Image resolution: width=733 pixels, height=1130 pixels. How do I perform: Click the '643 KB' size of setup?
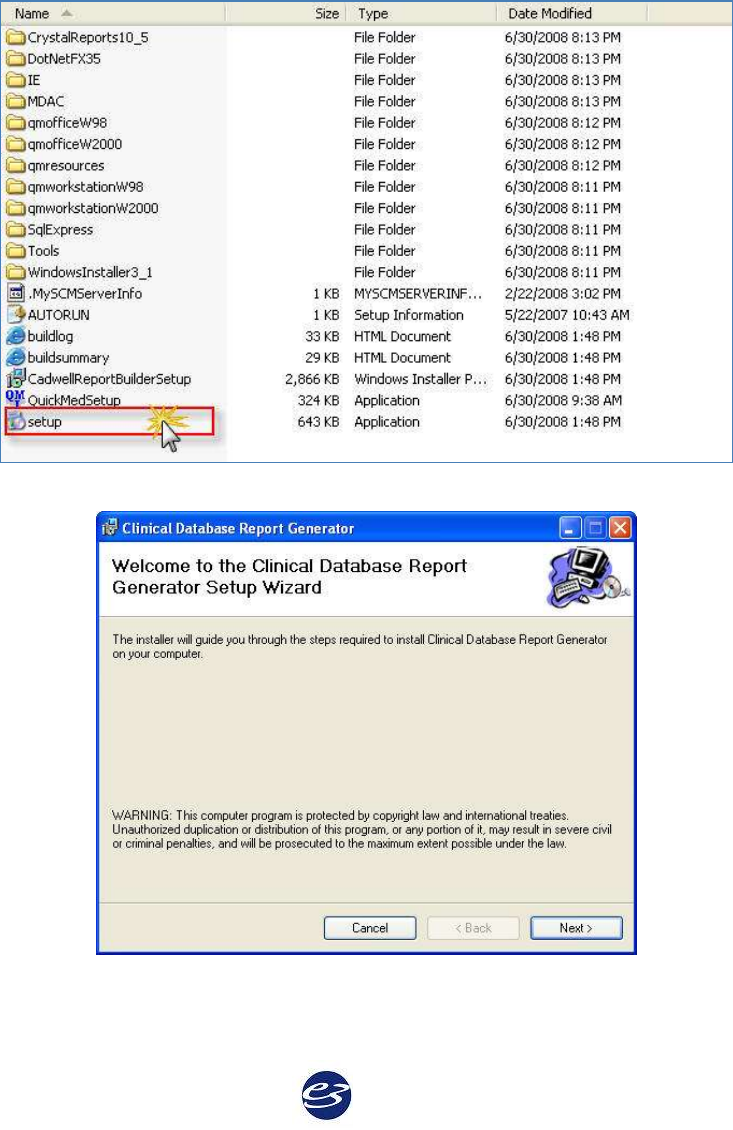tap(318, 422)
